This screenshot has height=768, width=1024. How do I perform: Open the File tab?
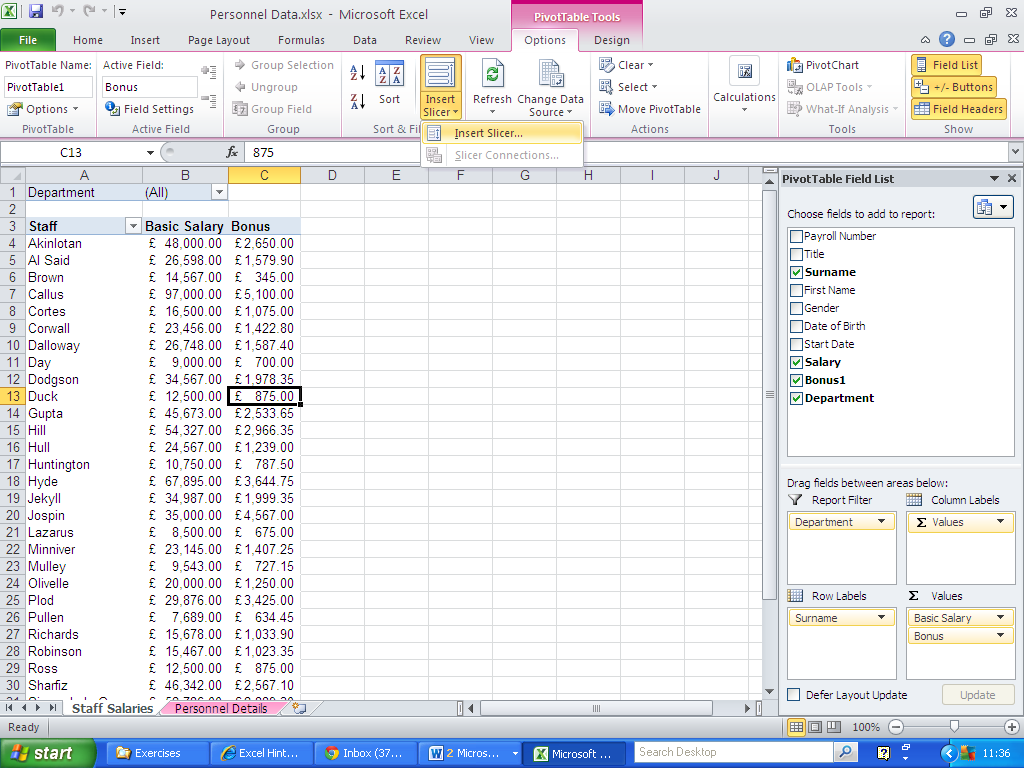(28, 40)
